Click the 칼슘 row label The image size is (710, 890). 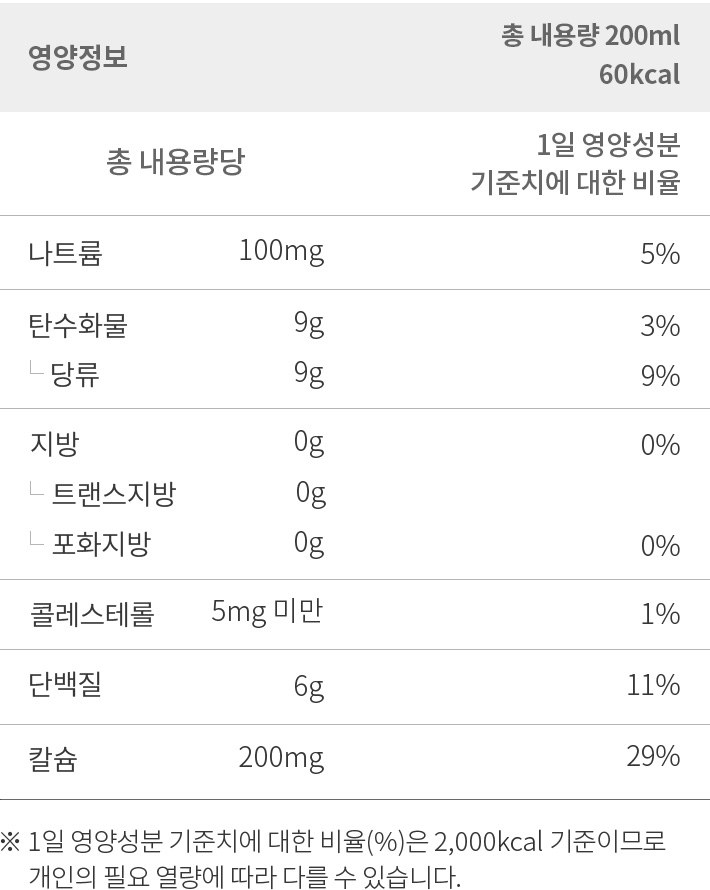pos(53,759)
